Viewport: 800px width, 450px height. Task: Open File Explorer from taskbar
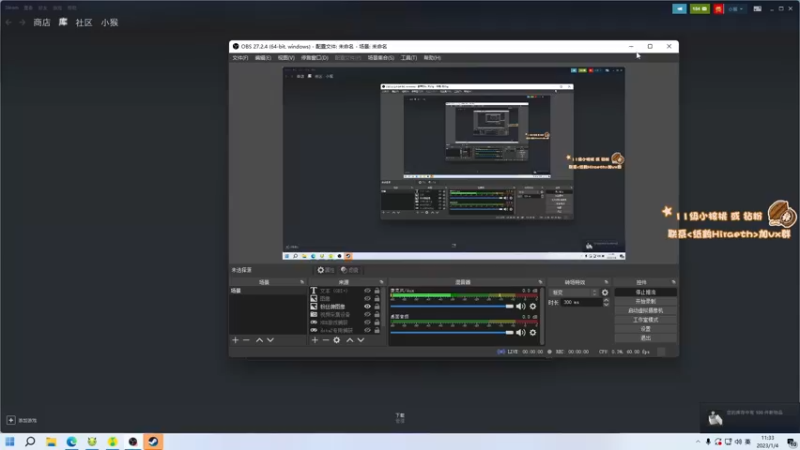tap(51, 441)
